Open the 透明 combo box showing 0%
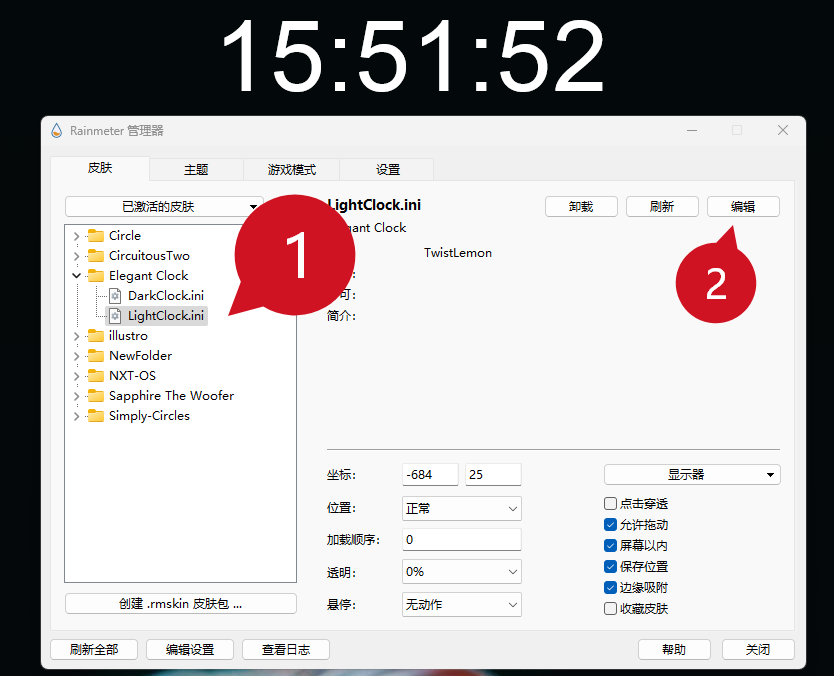The width and height of the screenshot is (834, 676). [462, 572]
